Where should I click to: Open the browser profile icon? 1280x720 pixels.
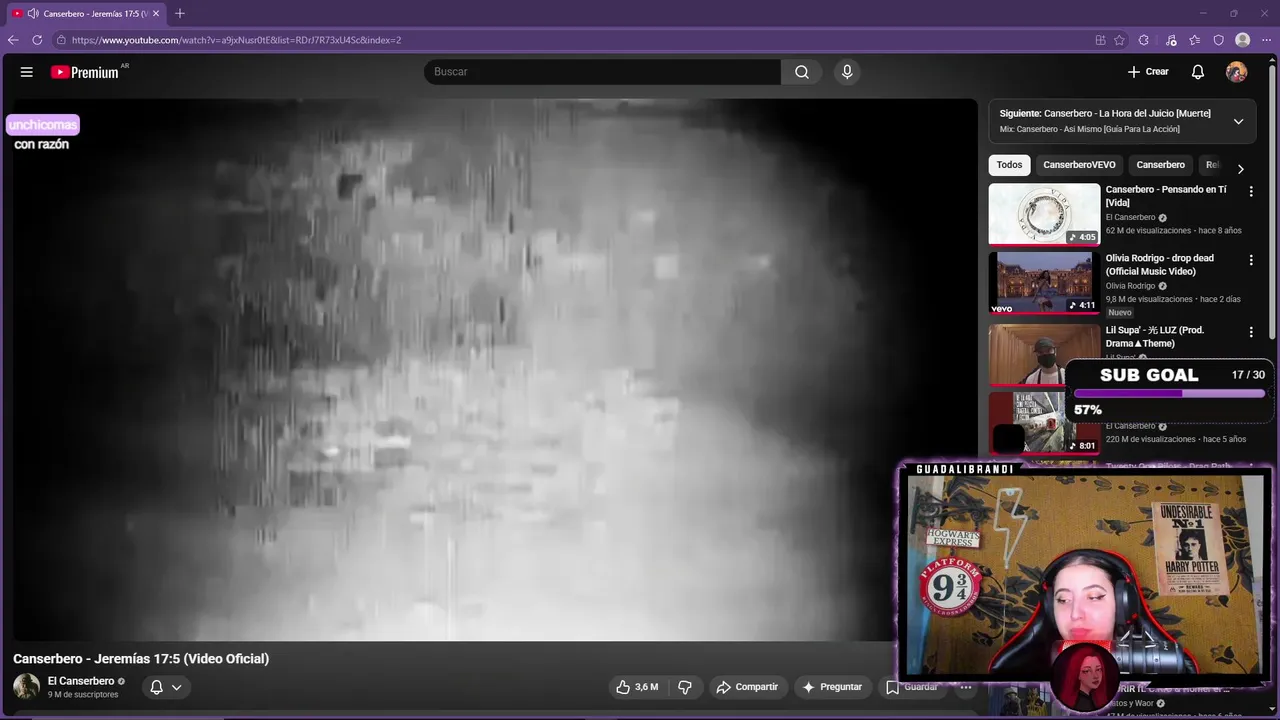(x=1243, y=40)
